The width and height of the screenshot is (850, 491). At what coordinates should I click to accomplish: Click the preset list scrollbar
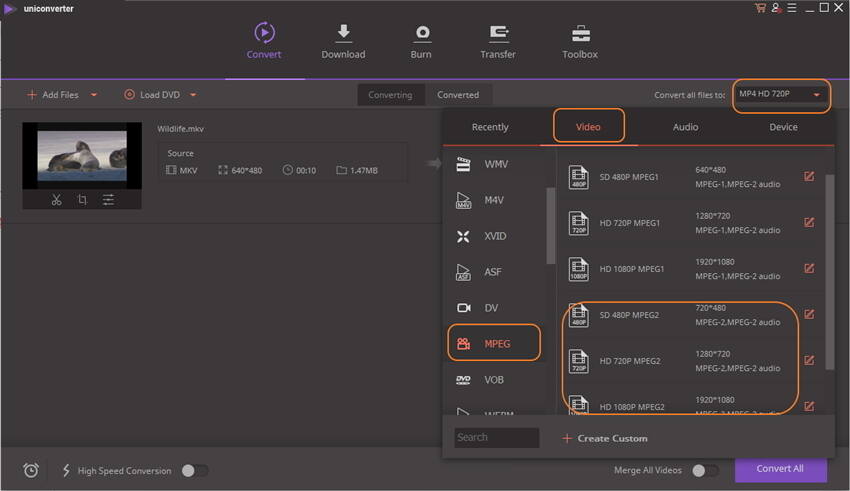tap(829, 272)
